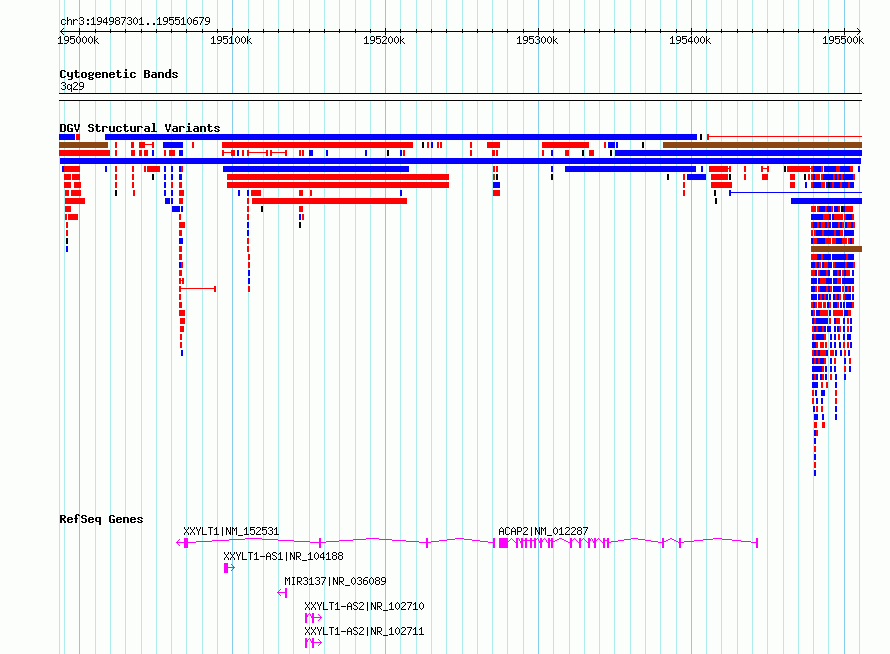Click the lowest wide red variant bar near 195200k
Viewport: 890px width, 654px height.
coord(329,201)
